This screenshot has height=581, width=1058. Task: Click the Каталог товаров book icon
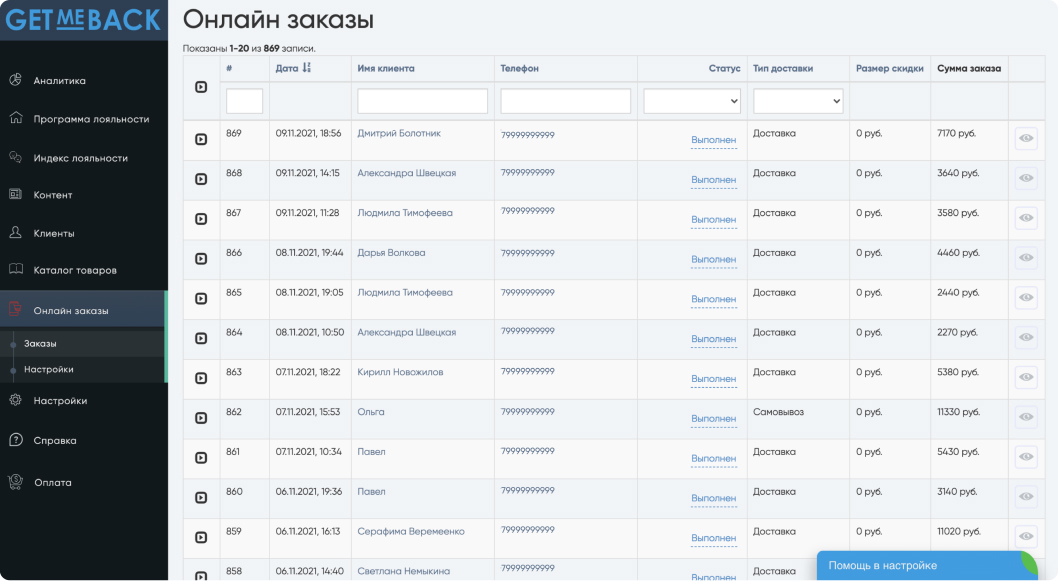click(15, 269)
